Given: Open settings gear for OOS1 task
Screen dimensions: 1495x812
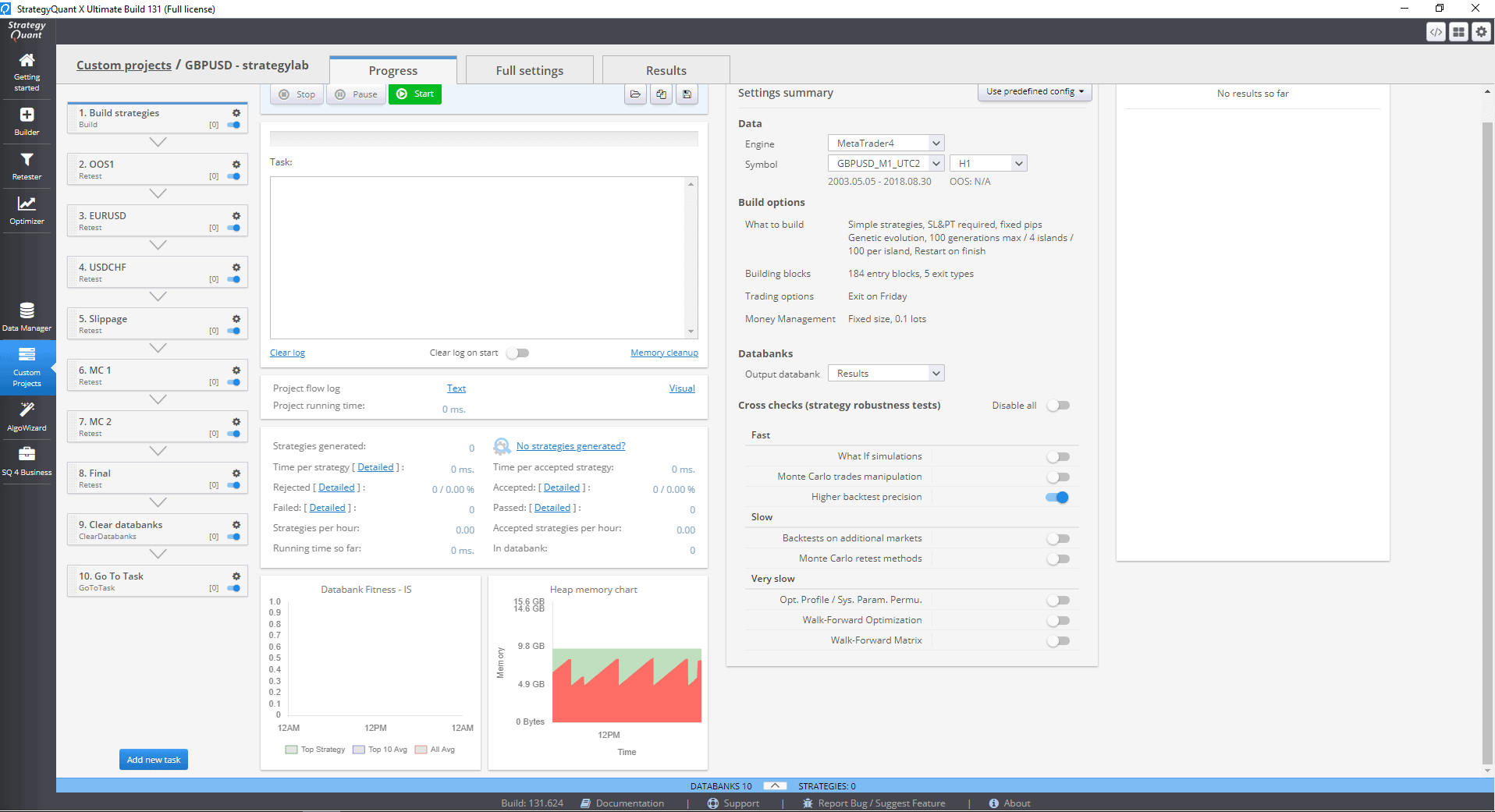Looking at the screenshot, I should point(236,165).
